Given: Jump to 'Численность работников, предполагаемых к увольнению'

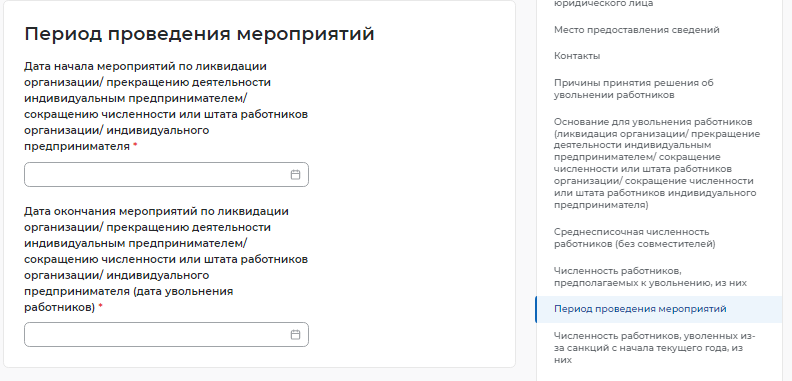Looking at the screenshot, I should (x=650, y=277).
